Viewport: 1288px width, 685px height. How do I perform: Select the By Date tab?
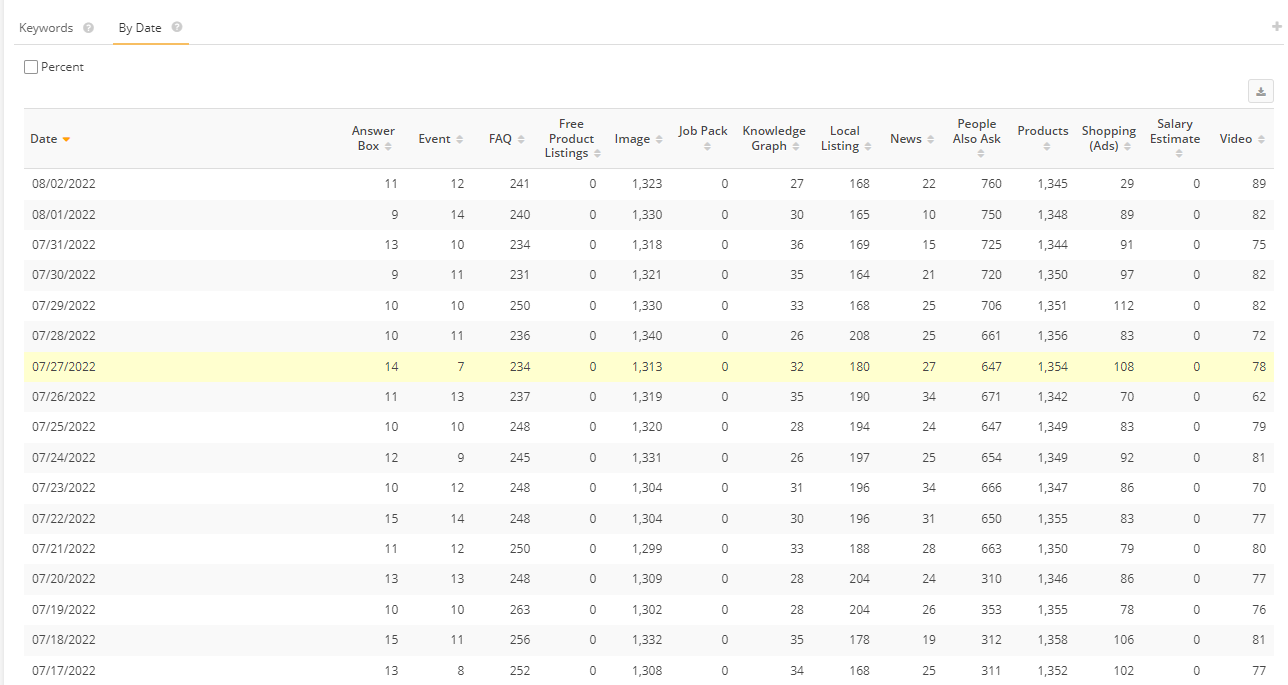click(x=140, y=28)
